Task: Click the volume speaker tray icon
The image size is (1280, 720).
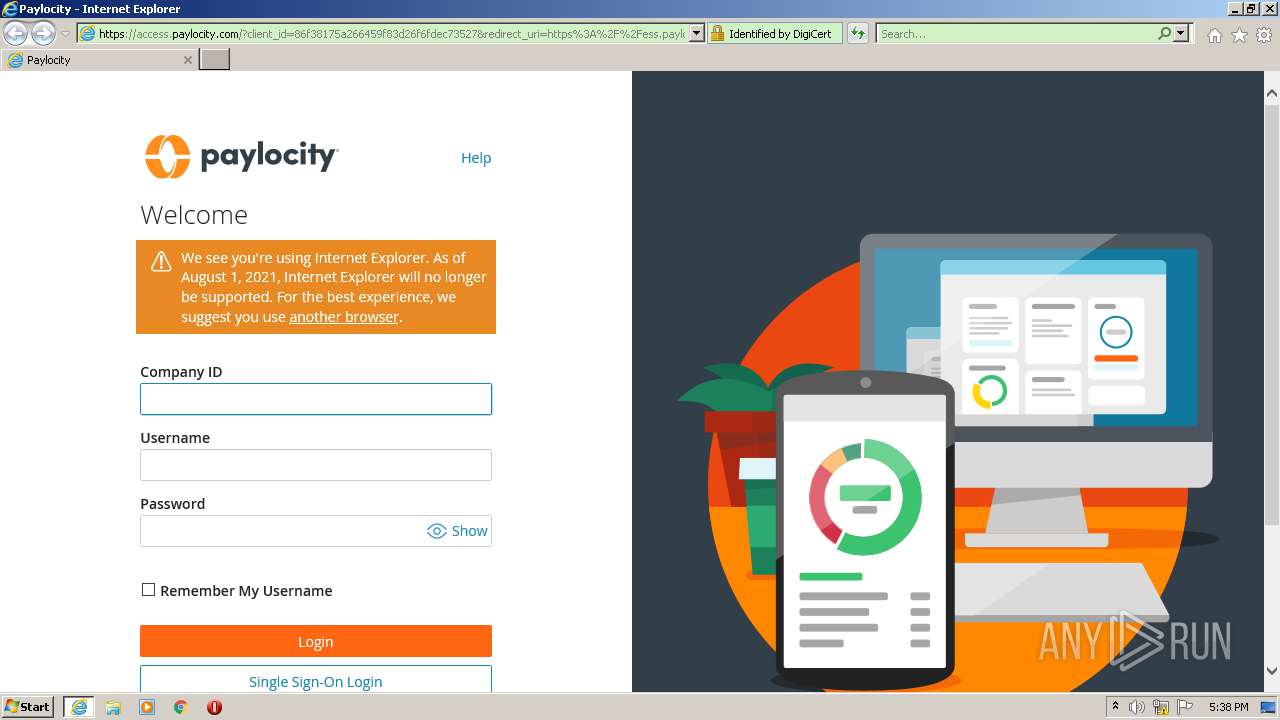Action: click(x=1137, y=707)
